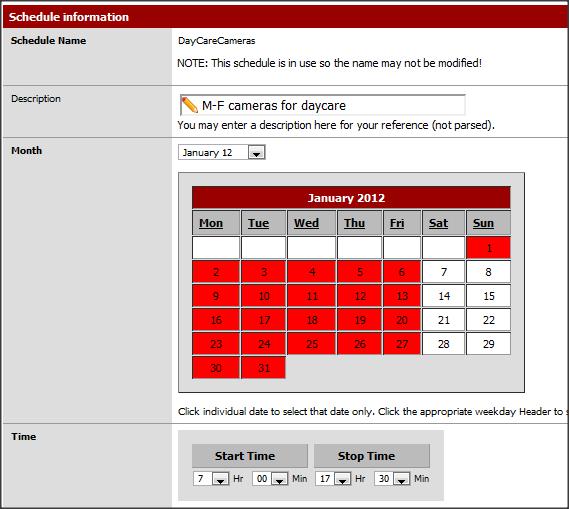The height and width of the screenshot is (509, 569).
Task: Select all Mondays via Mon header
Action: pyautogui.click(x=211, y=223)
